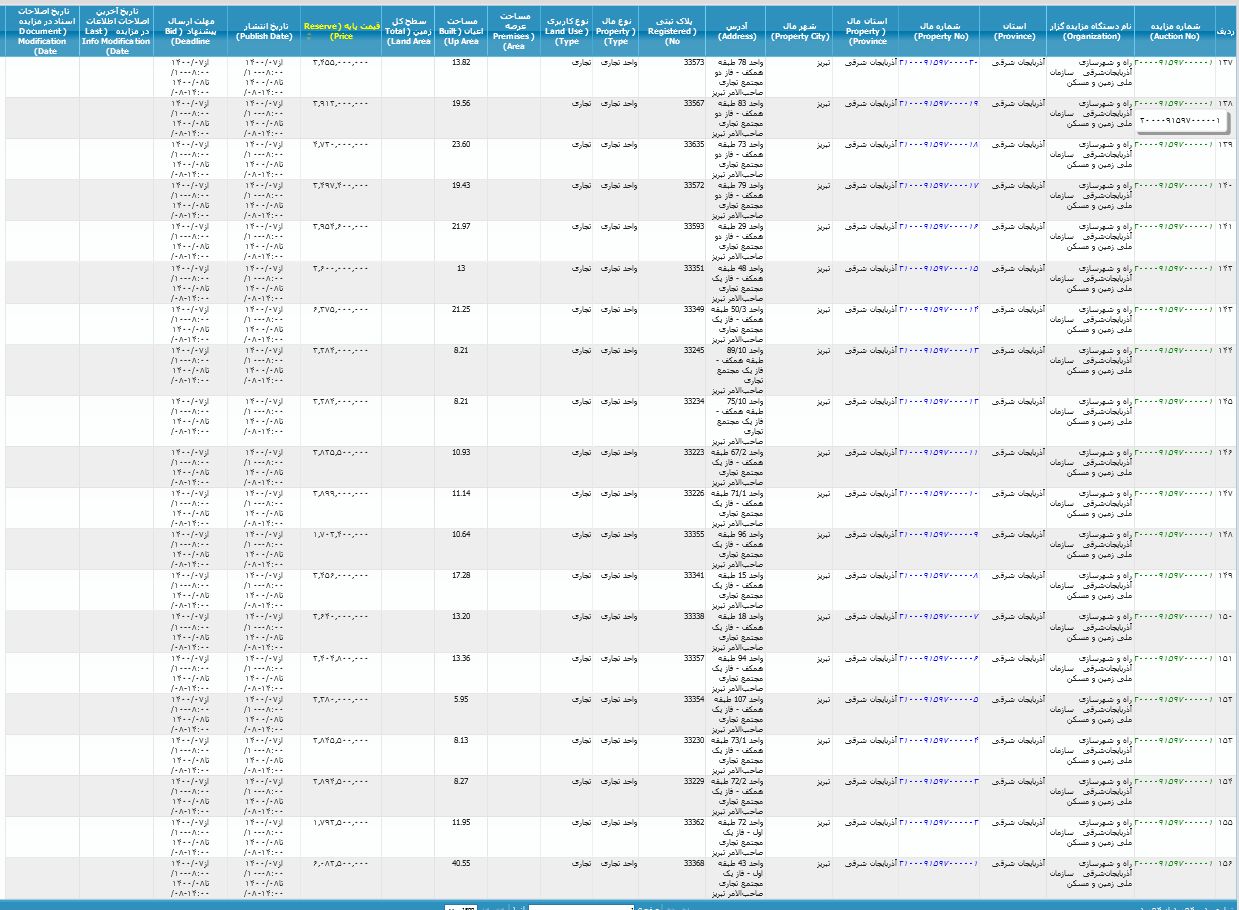Open auction number link in the first row

point(1174,62)
